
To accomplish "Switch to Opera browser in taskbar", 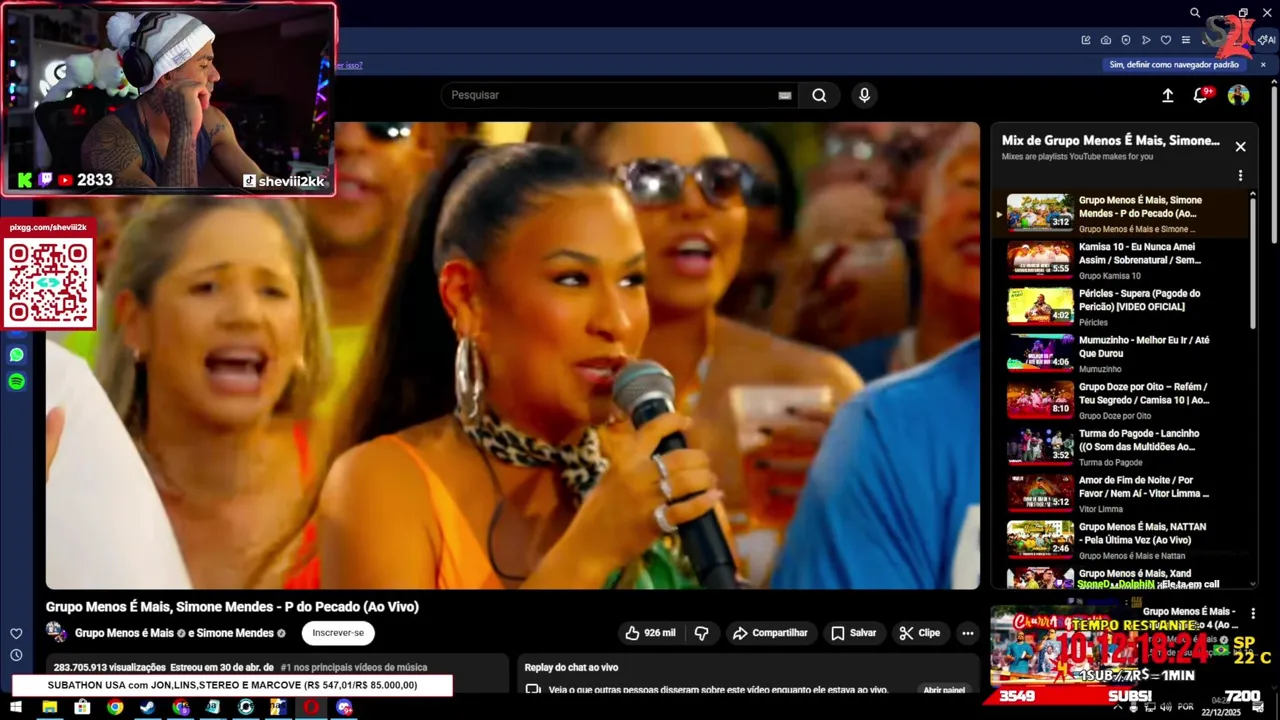I will pyautogui.click(x=312, y=707).
